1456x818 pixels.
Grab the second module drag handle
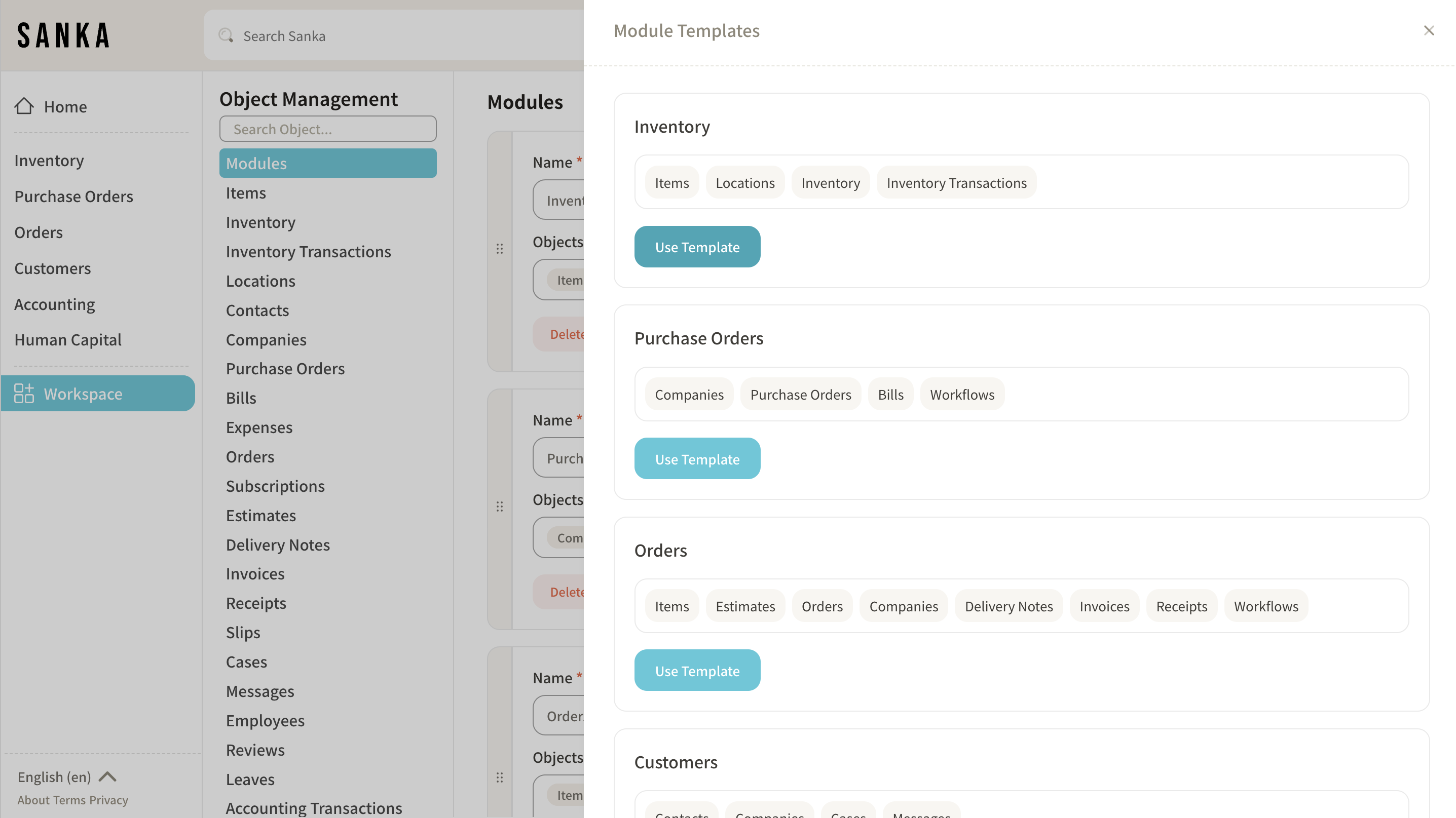[x=500, y=506]
